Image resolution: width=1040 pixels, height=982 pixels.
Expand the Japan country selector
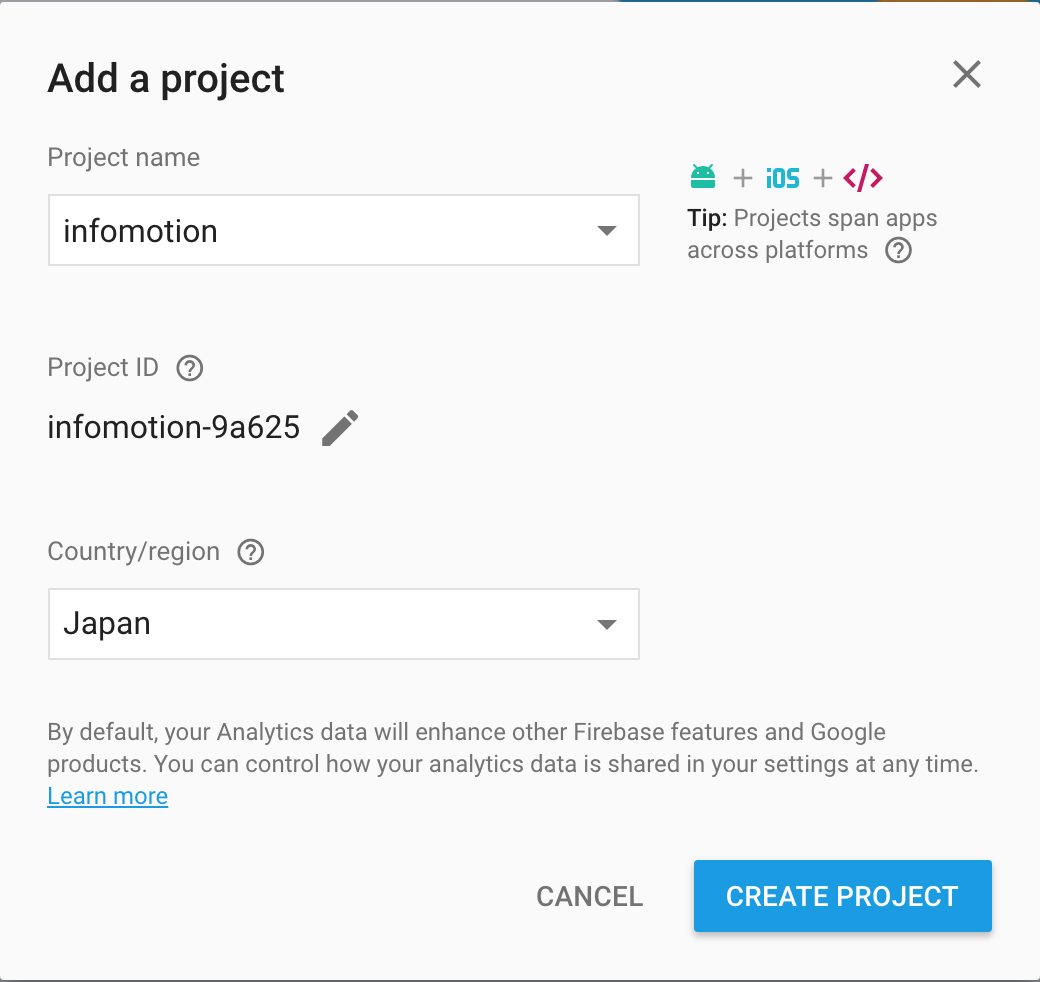606,624
